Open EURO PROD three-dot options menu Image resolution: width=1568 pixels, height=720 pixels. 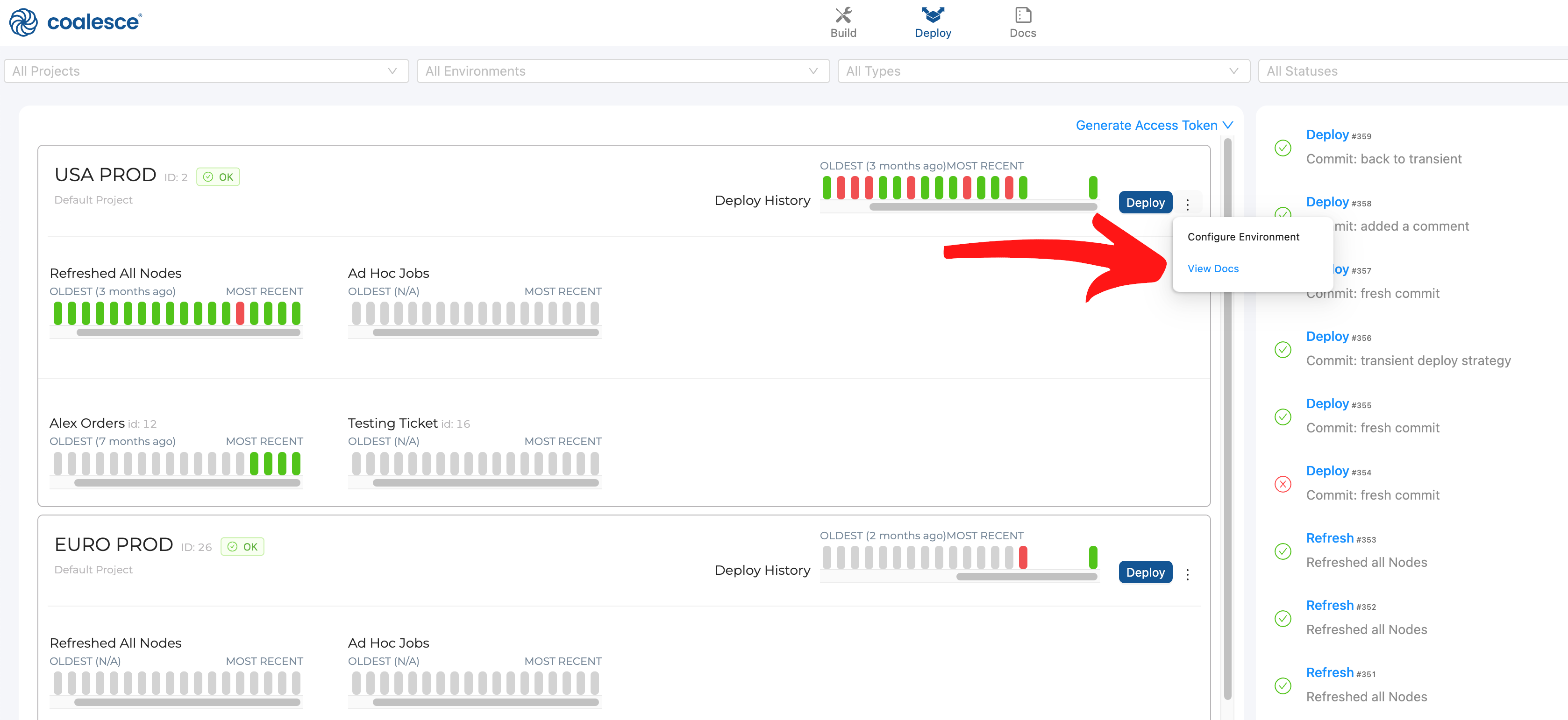point(1187,574)
